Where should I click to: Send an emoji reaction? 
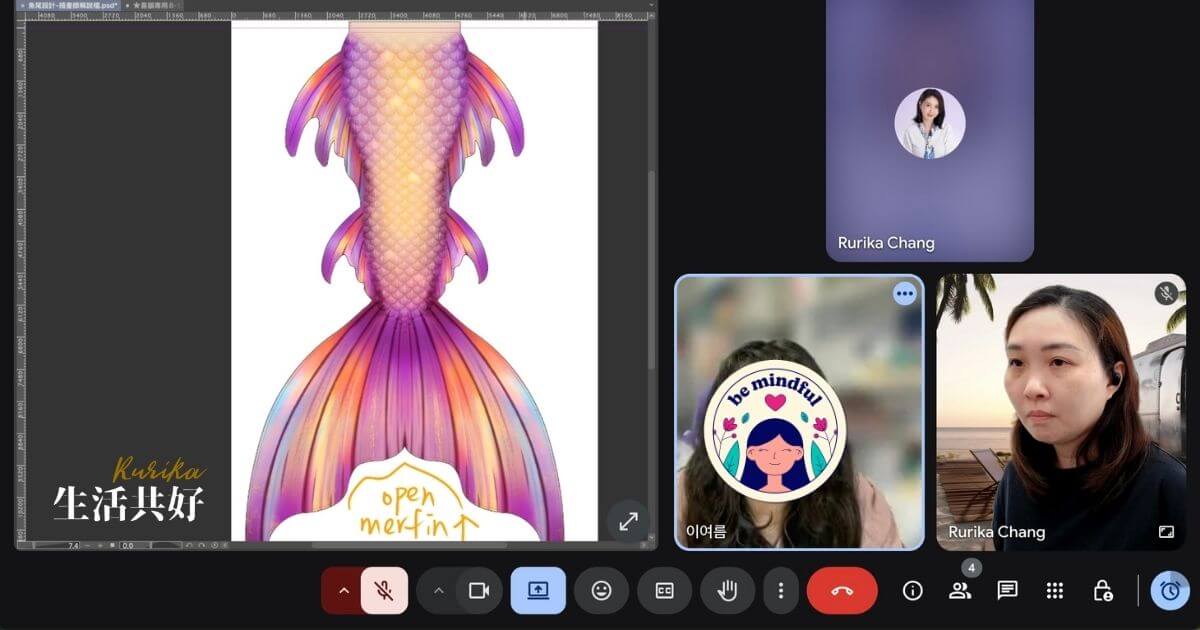(601, 590)
